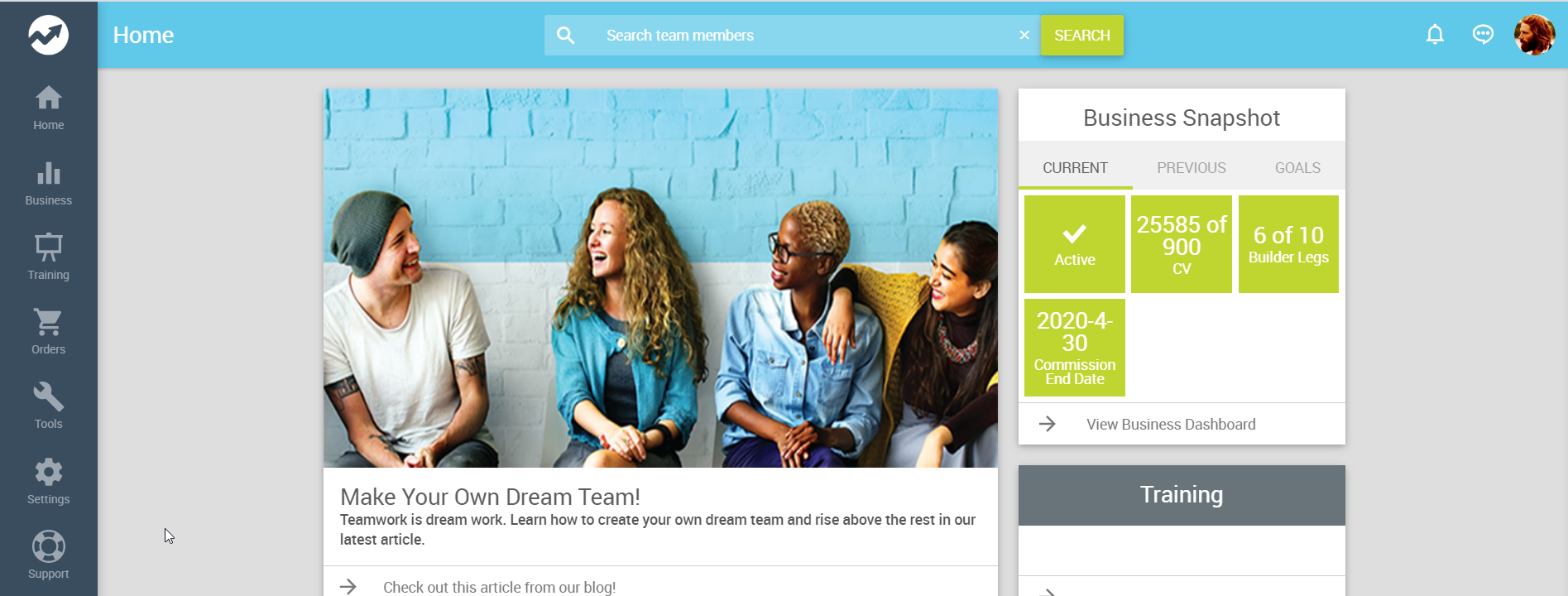
Task: Click the notifications bell icon
Action: coord(1435,35)
